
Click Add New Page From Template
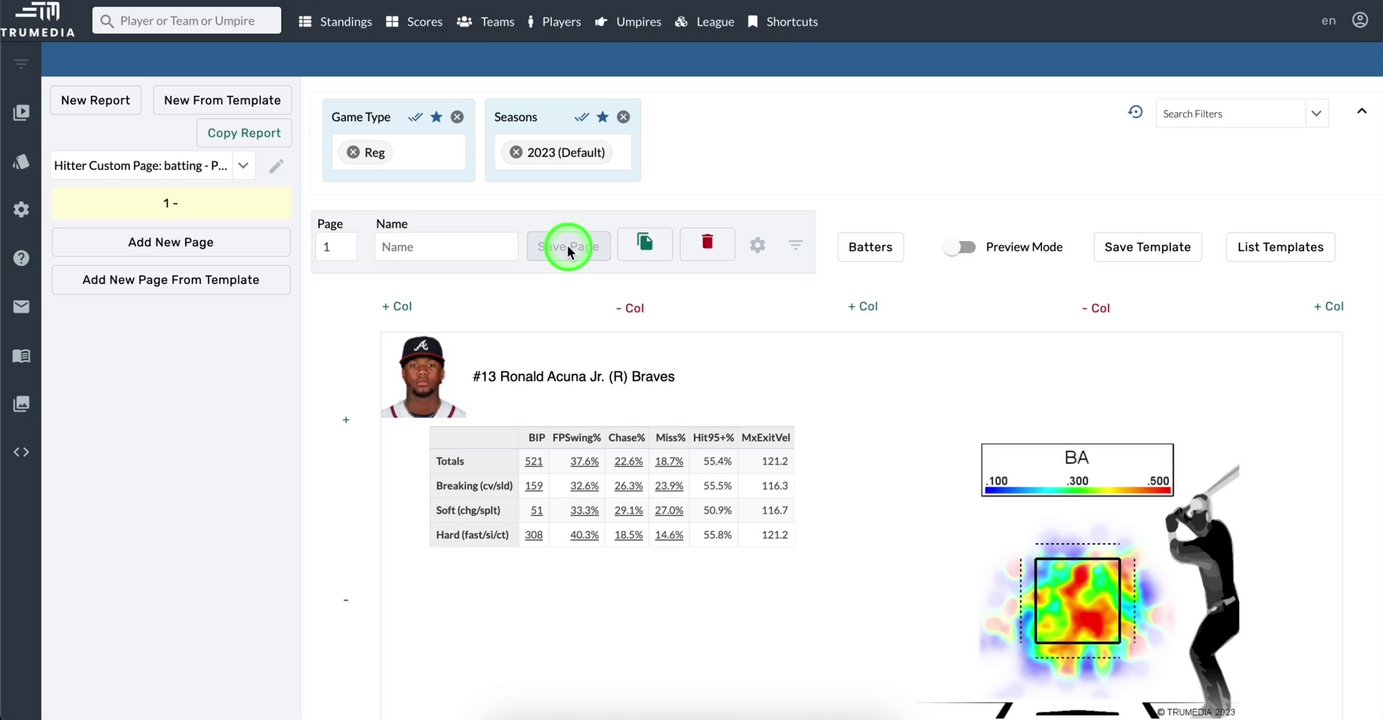click(171, 280)
